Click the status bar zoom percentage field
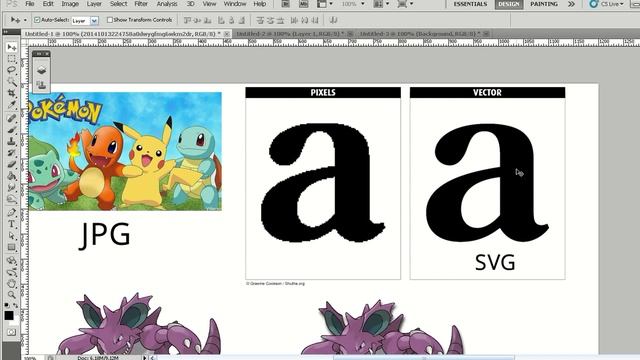Viewport: 640px width, 360px height. tap(30, 358)
